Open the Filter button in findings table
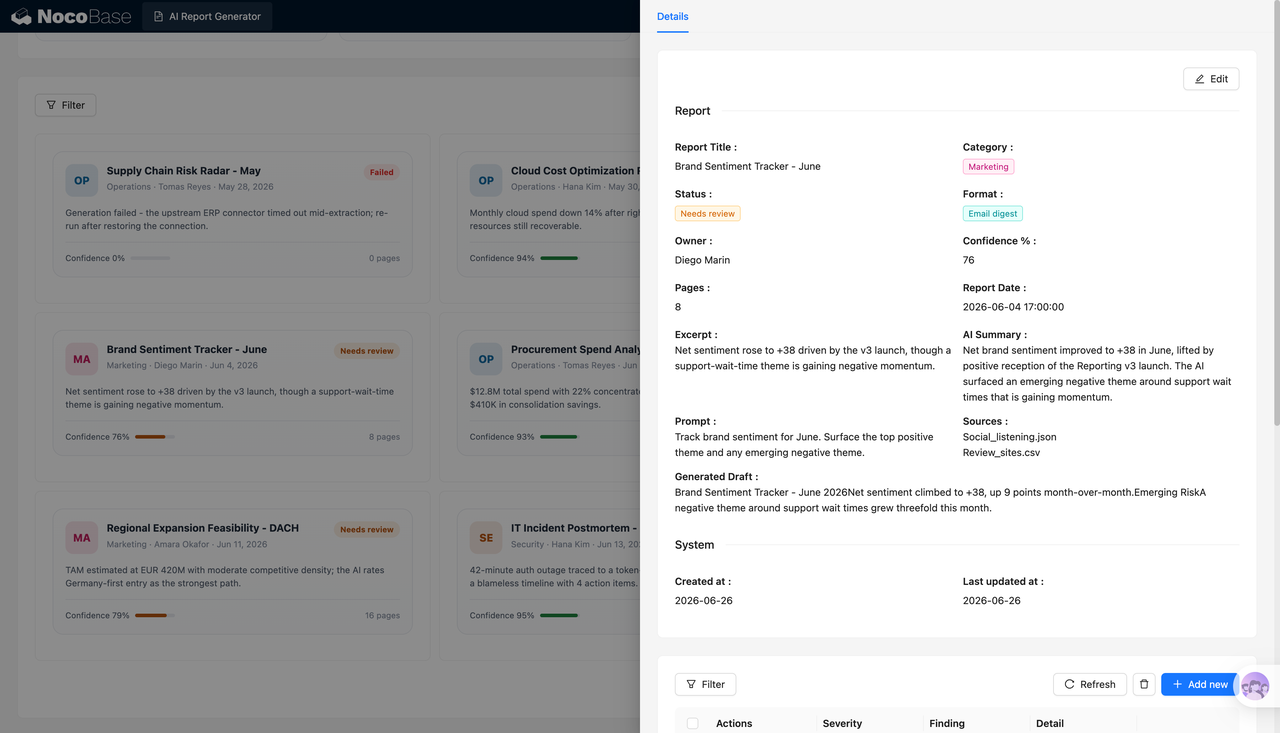The width and height of the screenshot is (1280, 733). click(706, 684)
